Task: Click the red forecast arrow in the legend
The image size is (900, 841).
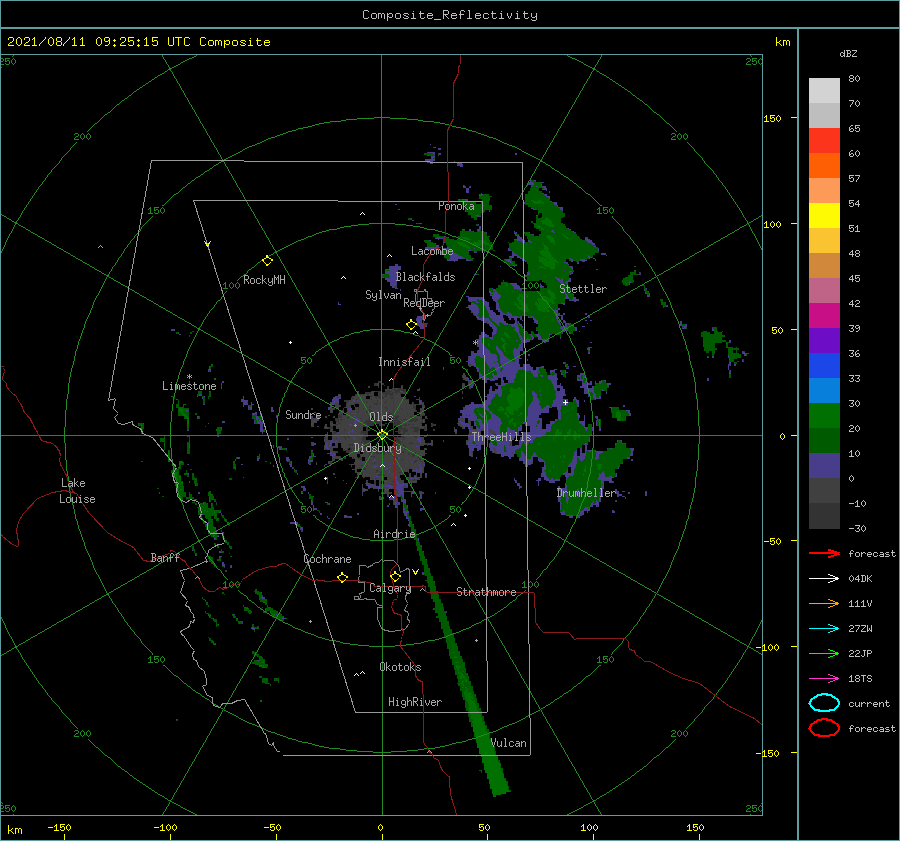Action: coord(824,553)
